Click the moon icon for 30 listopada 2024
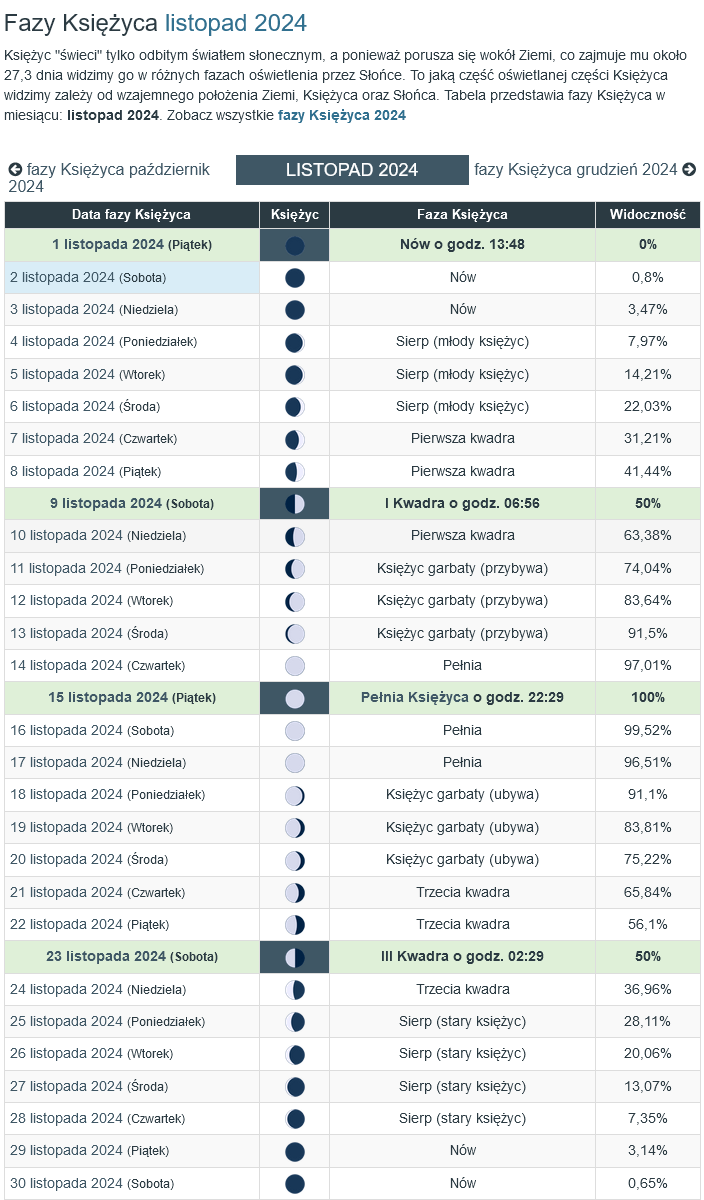This screenshot has width=704, height=1200. tap(294, 1184)
